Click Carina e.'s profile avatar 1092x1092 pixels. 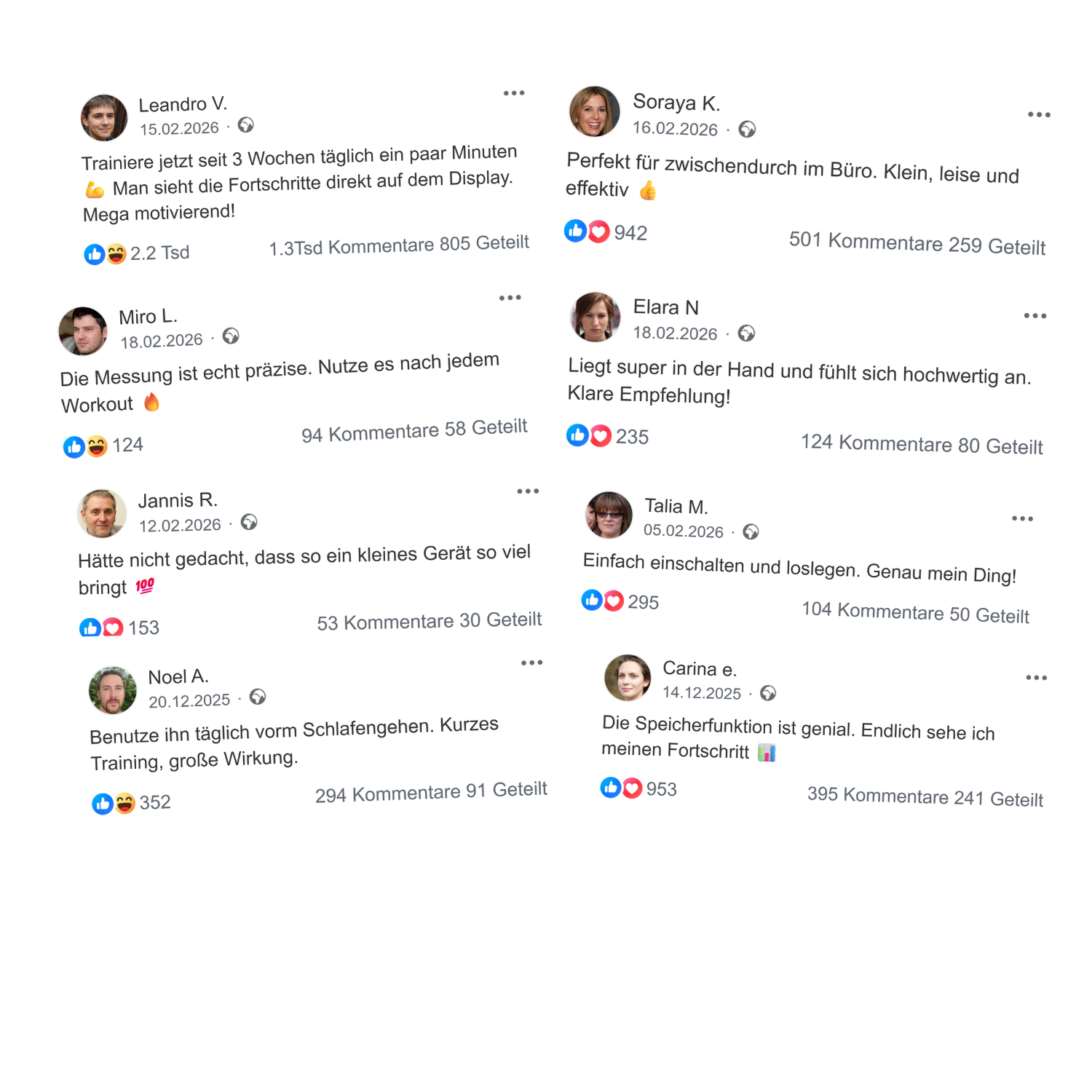click(x=628, y=678)
